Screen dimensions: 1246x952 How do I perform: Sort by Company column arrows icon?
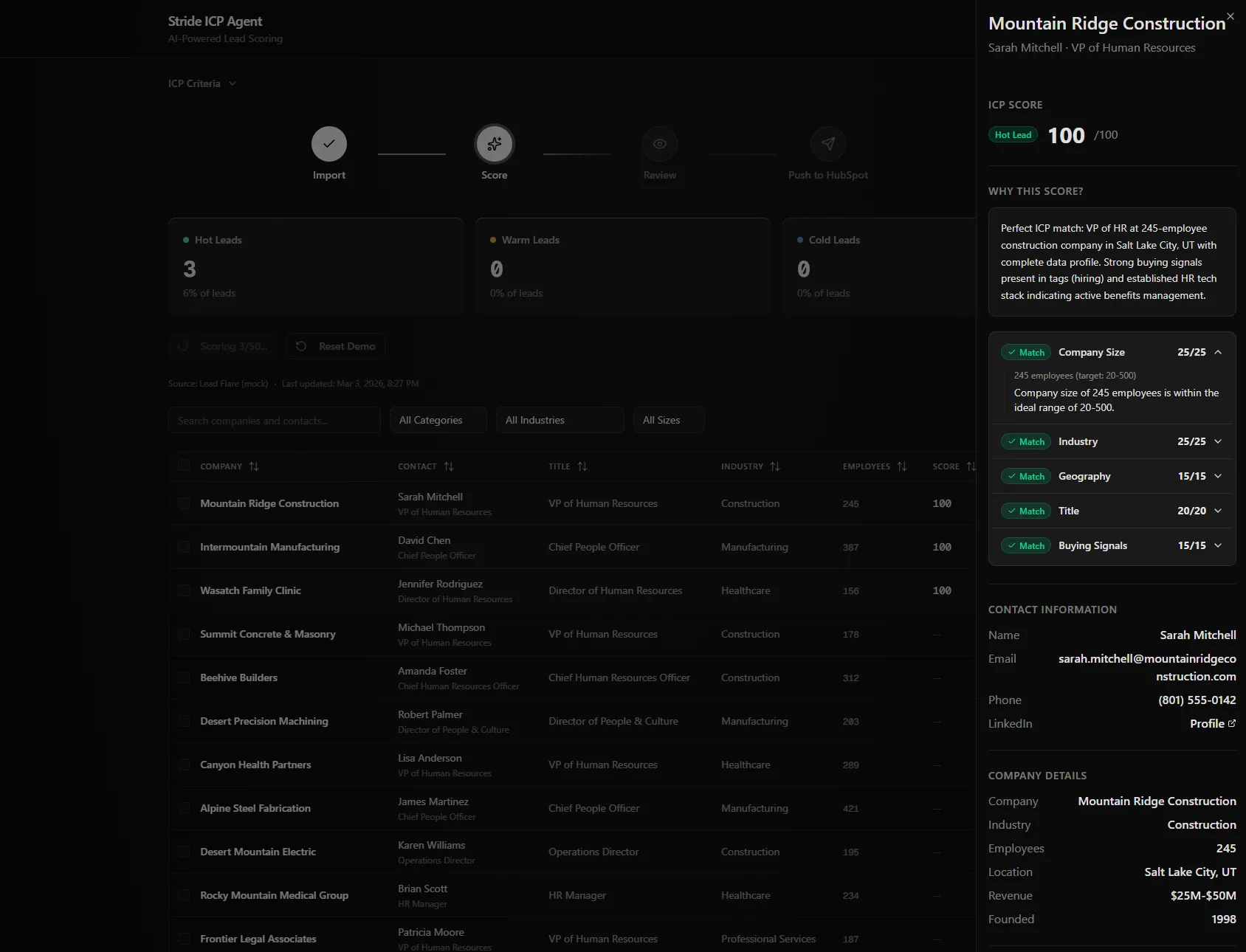[x=254, y=466]
